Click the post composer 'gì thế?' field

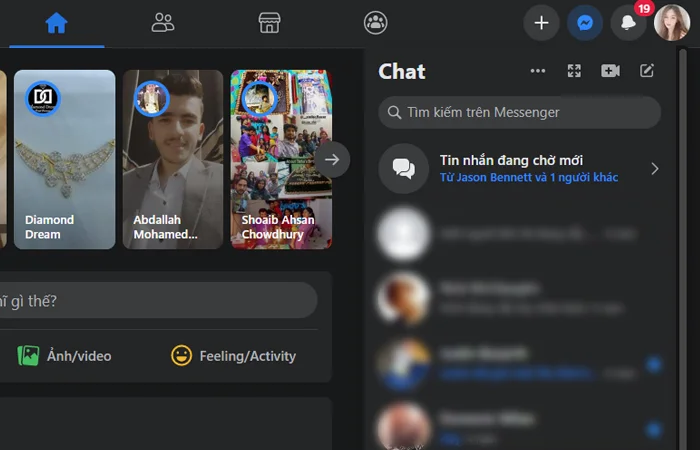157,300
